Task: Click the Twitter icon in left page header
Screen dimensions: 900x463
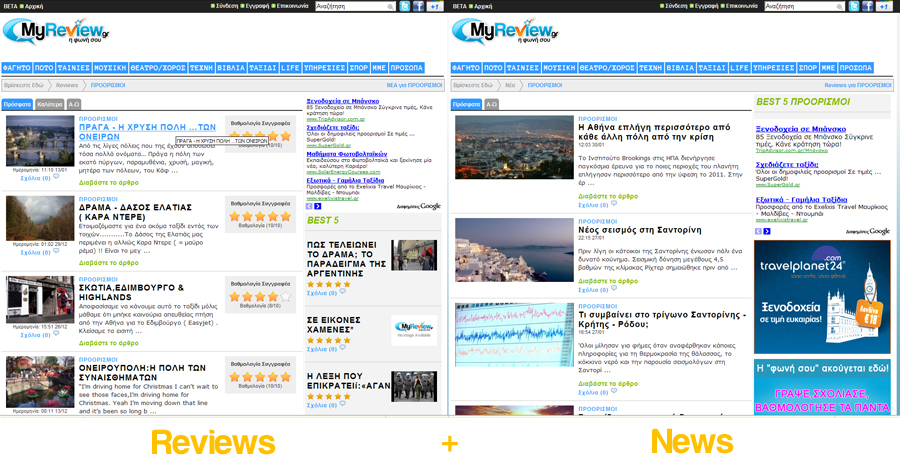Action: pos(405,6)
